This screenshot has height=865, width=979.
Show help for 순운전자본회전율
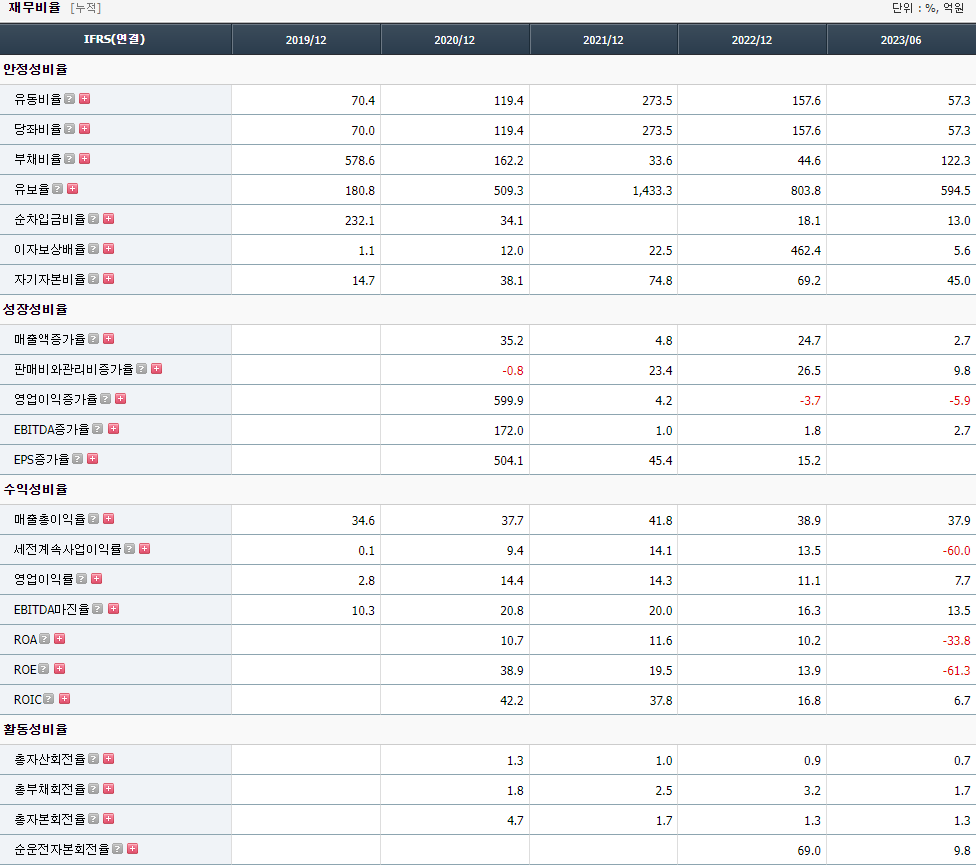(x=117, y=848)
